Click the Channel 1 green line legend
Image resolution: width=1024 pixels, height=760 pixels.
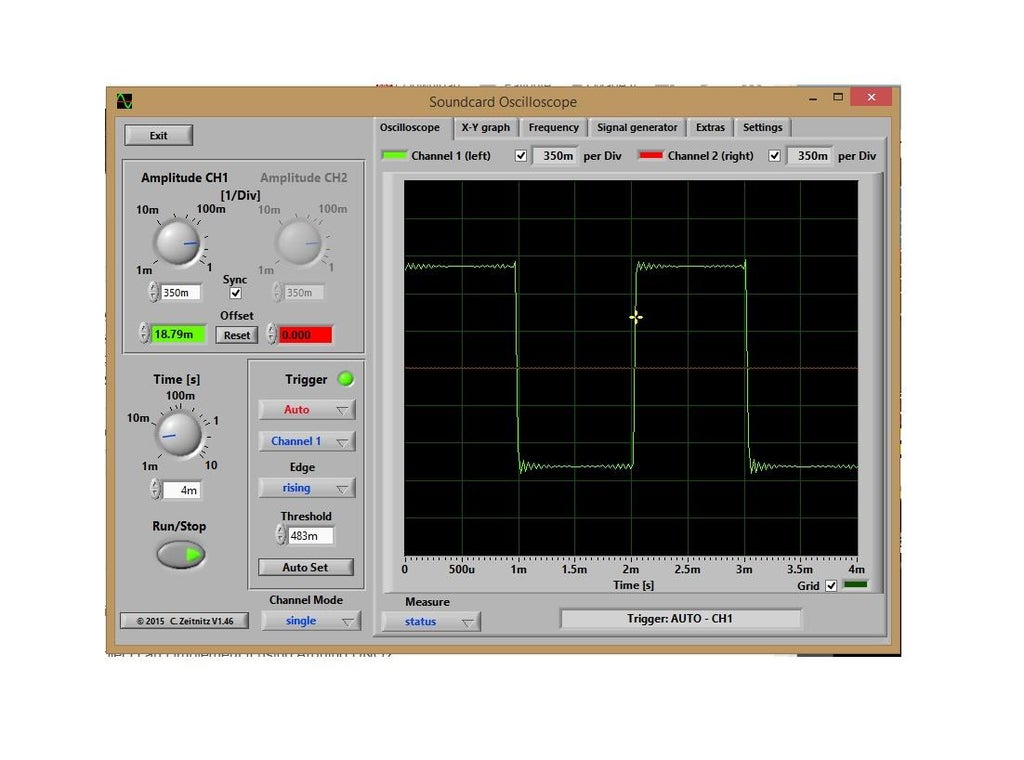click(395, 156)
